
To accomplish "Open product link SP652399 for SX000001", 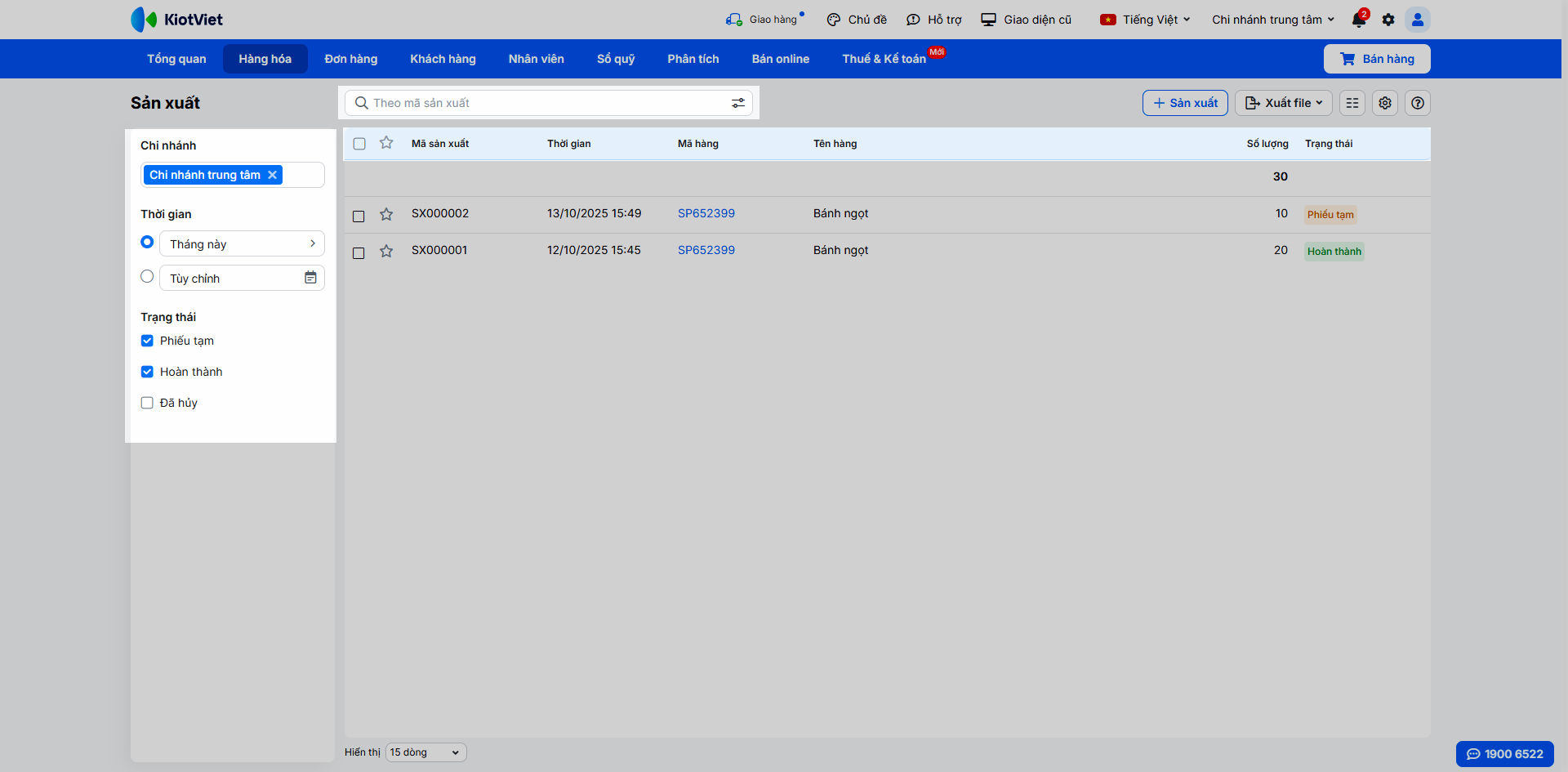I will 706,250.
